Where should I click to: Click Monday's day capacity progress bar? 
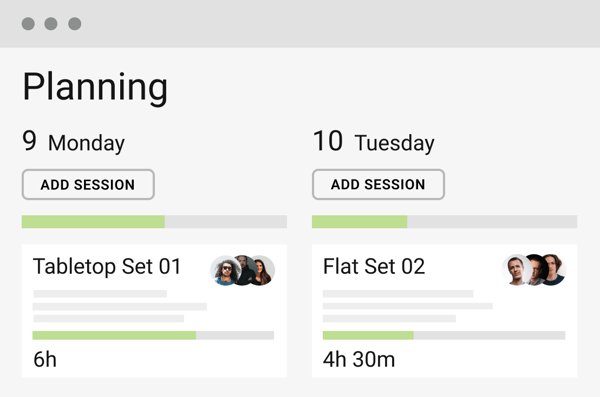(154, 222)
